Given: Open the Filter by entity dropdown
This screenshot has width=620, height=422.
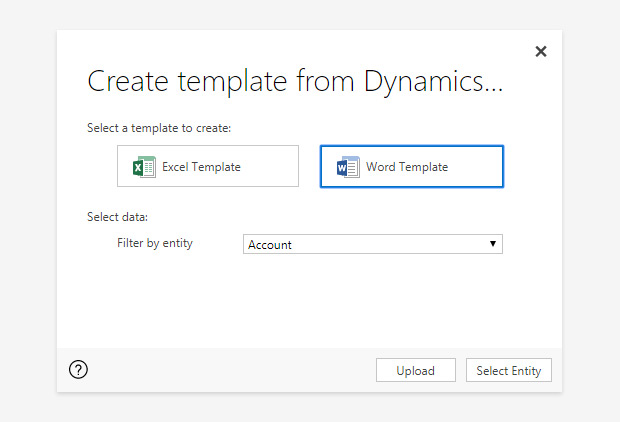Looking at the screenshot, I should pos(373,244).
